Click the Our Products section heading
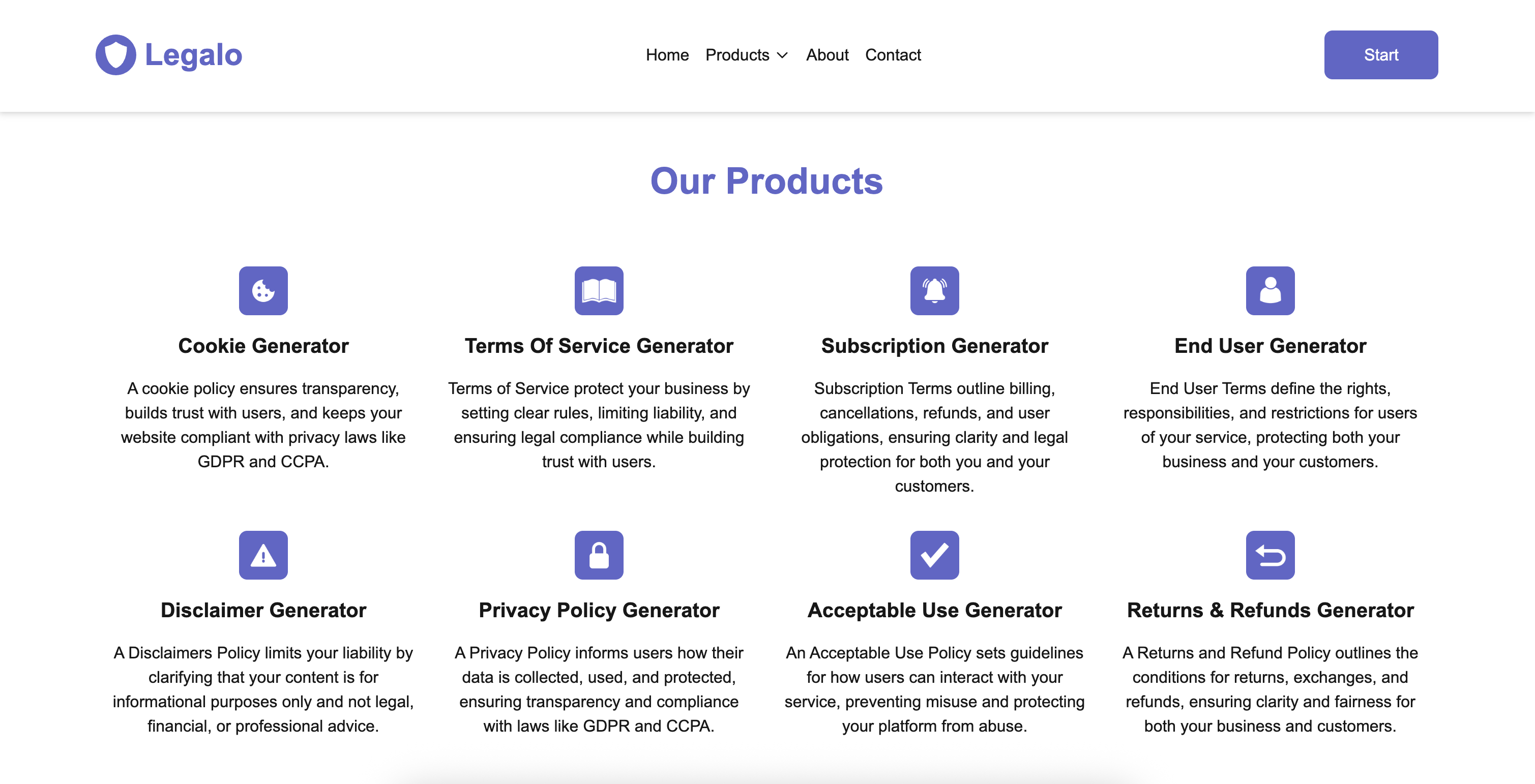Image resolution: width=1535 pixels, height=784 pixels. pyautogui.click(x=766, y=181)
